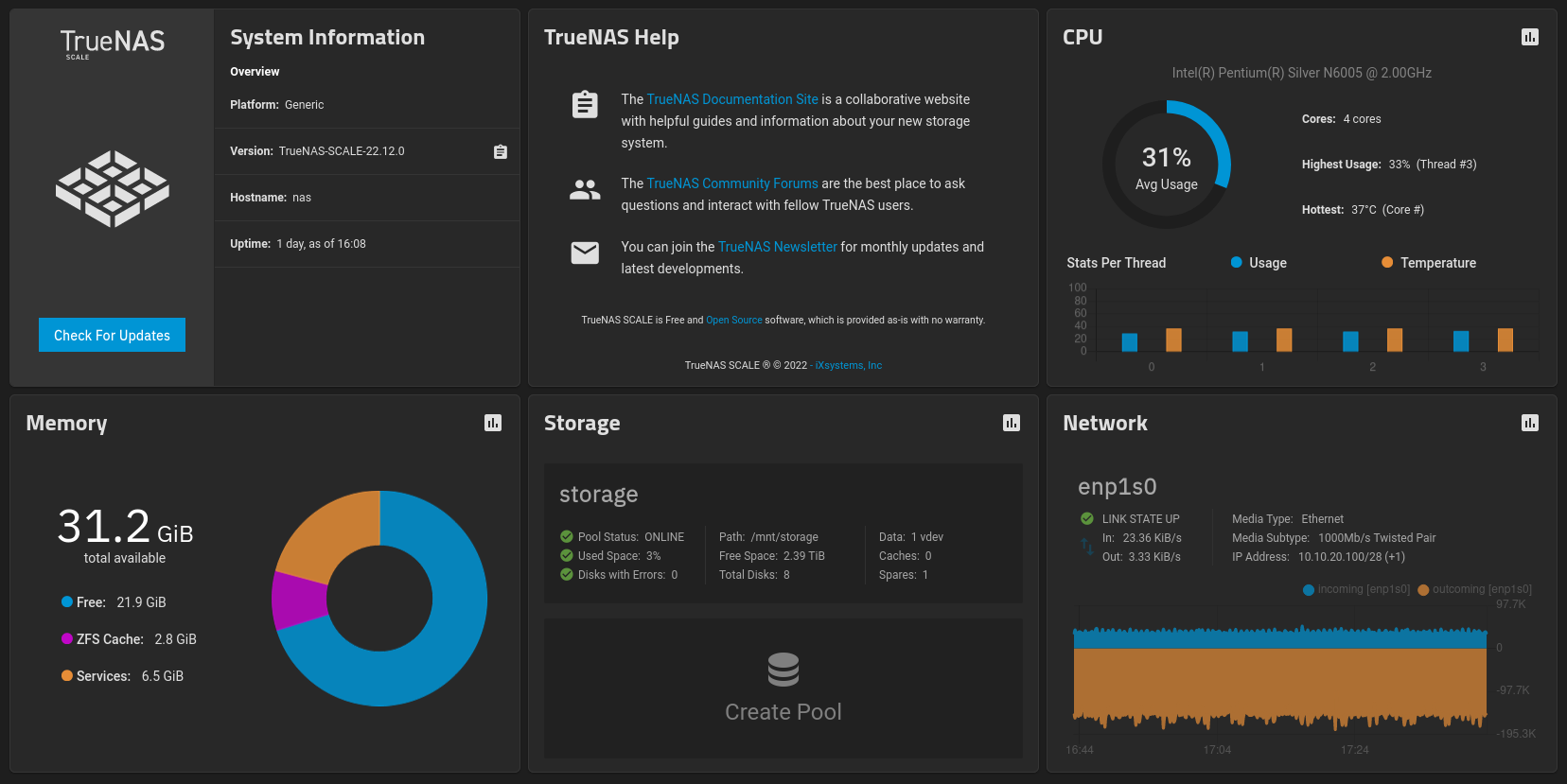The height and width of the screenshot is (784, 1567).
Task: Toggle Usage legend in CPU stats
Action: [x=1259, y=263]
